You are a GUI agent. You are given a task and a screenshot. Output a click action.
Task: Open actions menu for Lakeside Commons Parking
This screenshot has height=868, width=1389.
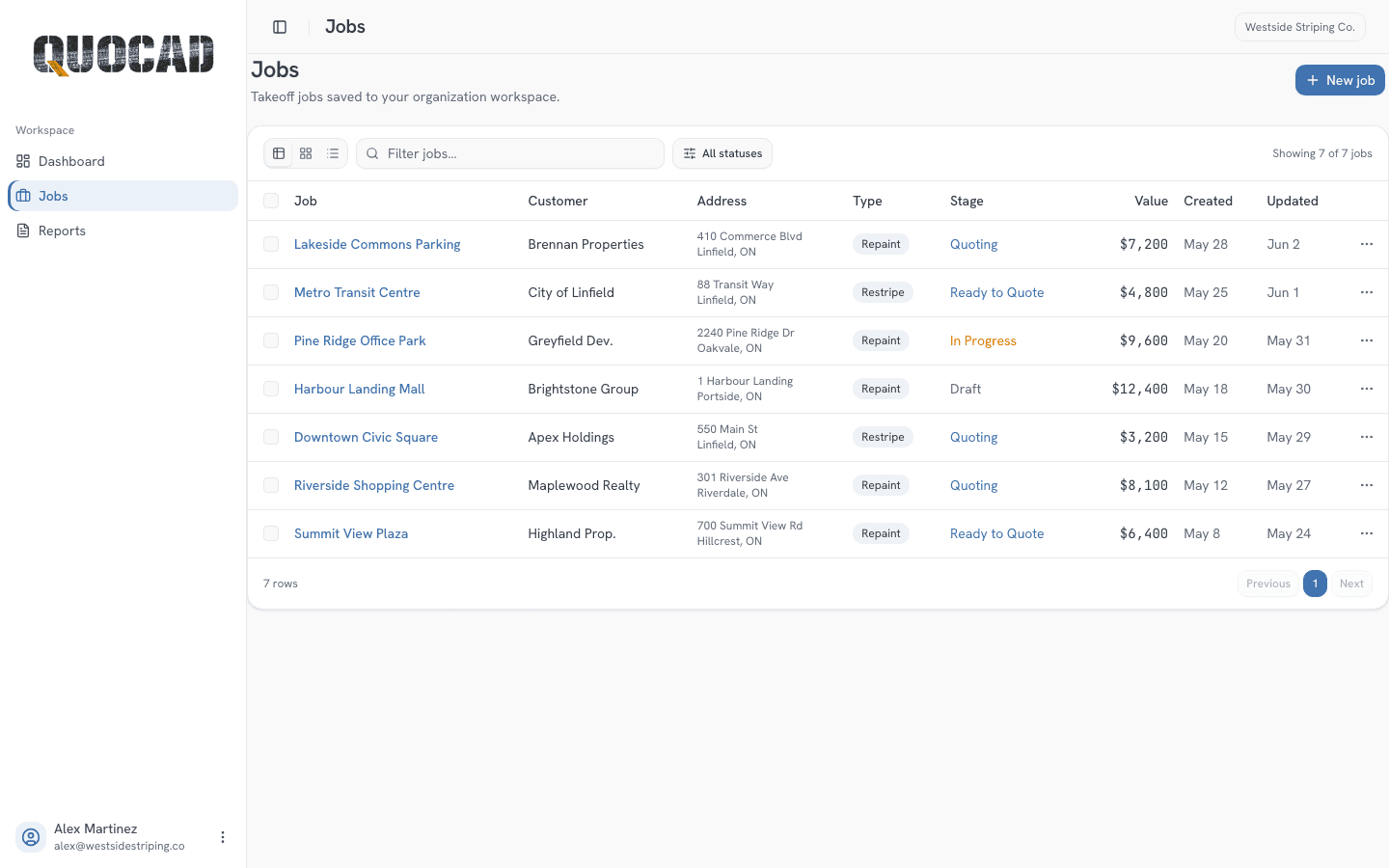tap(1367, 244)
